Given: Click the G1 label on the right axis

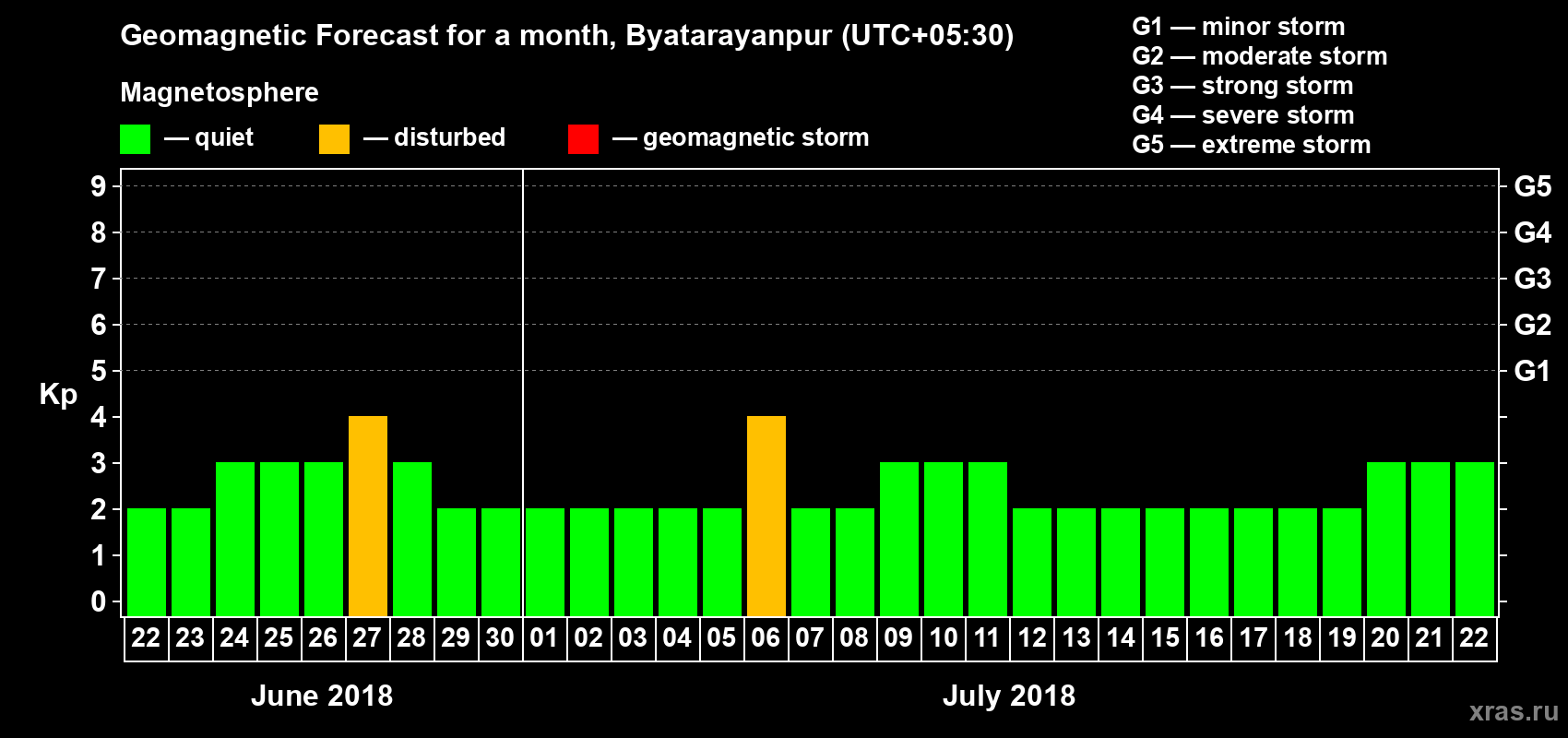Looking at the screenshot, I should coord(1533,371).
